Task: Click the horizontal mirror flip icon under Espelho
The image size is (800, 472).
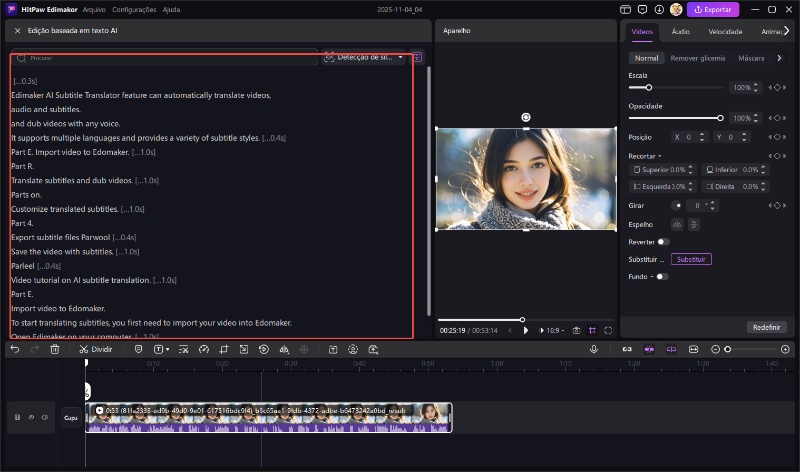Action: 677,224
